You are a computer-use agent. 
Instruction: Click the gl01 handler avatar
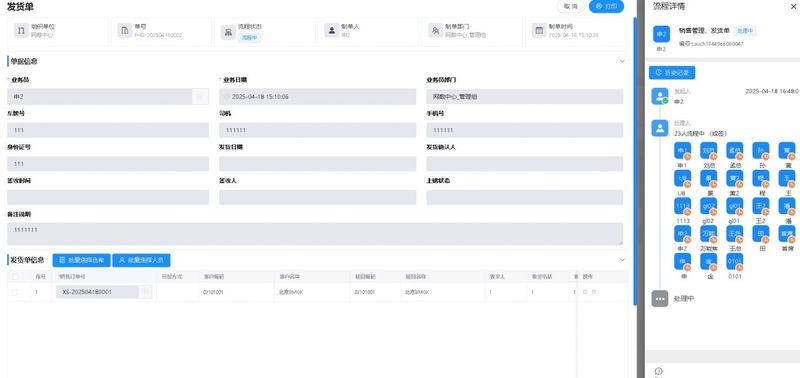click(x=735, y=206)
